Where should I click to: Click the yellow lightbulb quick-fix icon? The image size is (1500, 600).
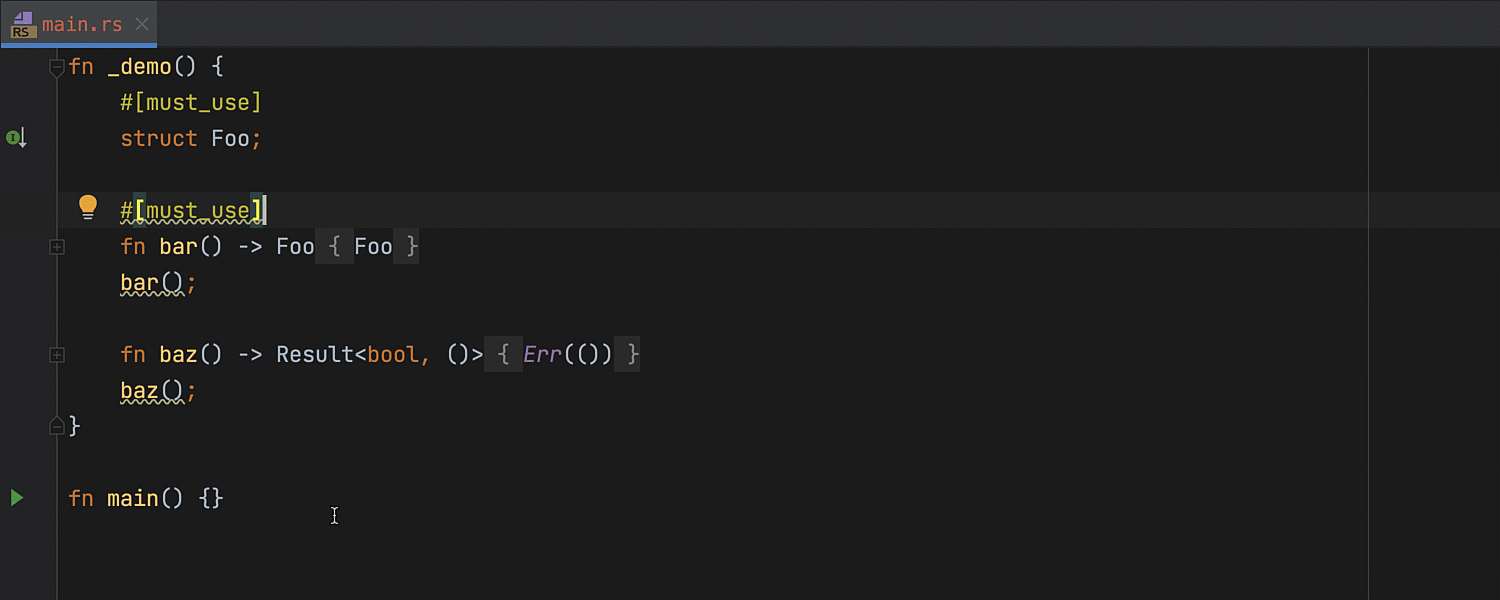coord(88,207)
